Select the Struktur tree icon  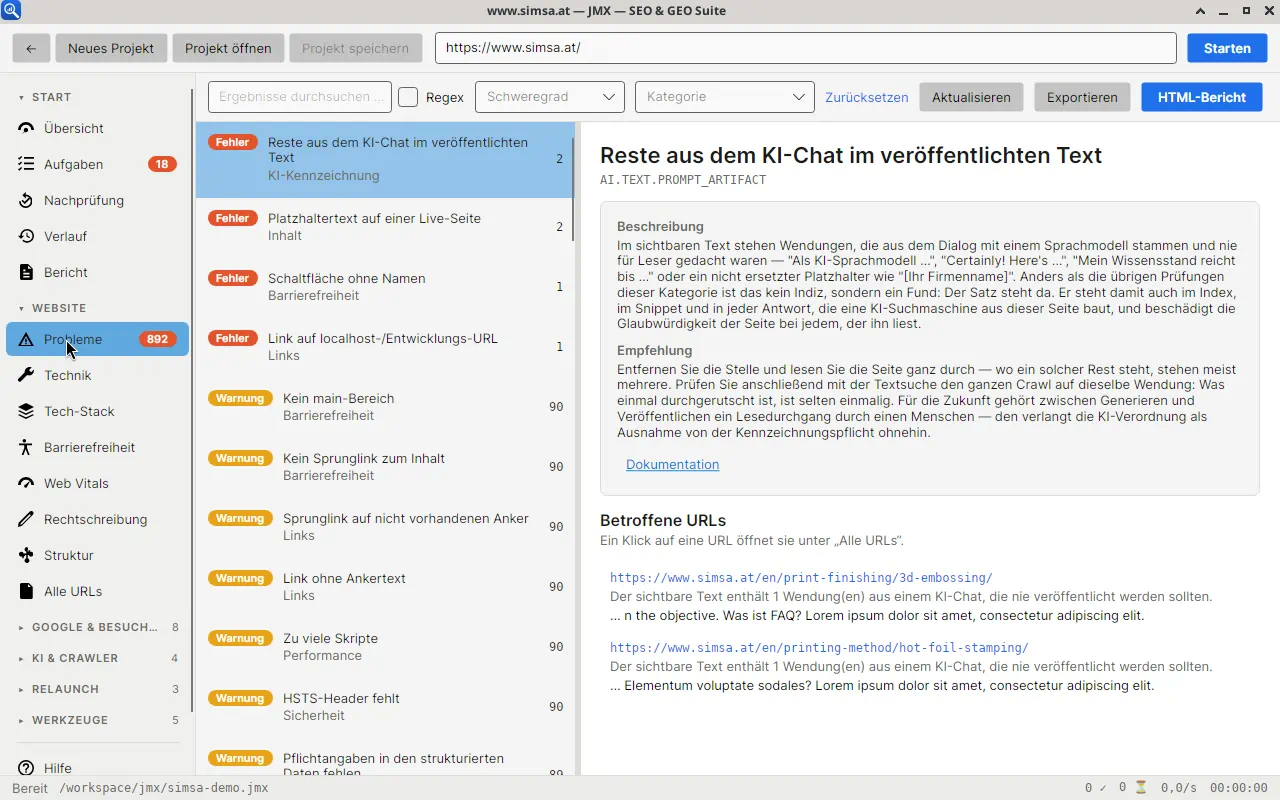pos(26,555)
